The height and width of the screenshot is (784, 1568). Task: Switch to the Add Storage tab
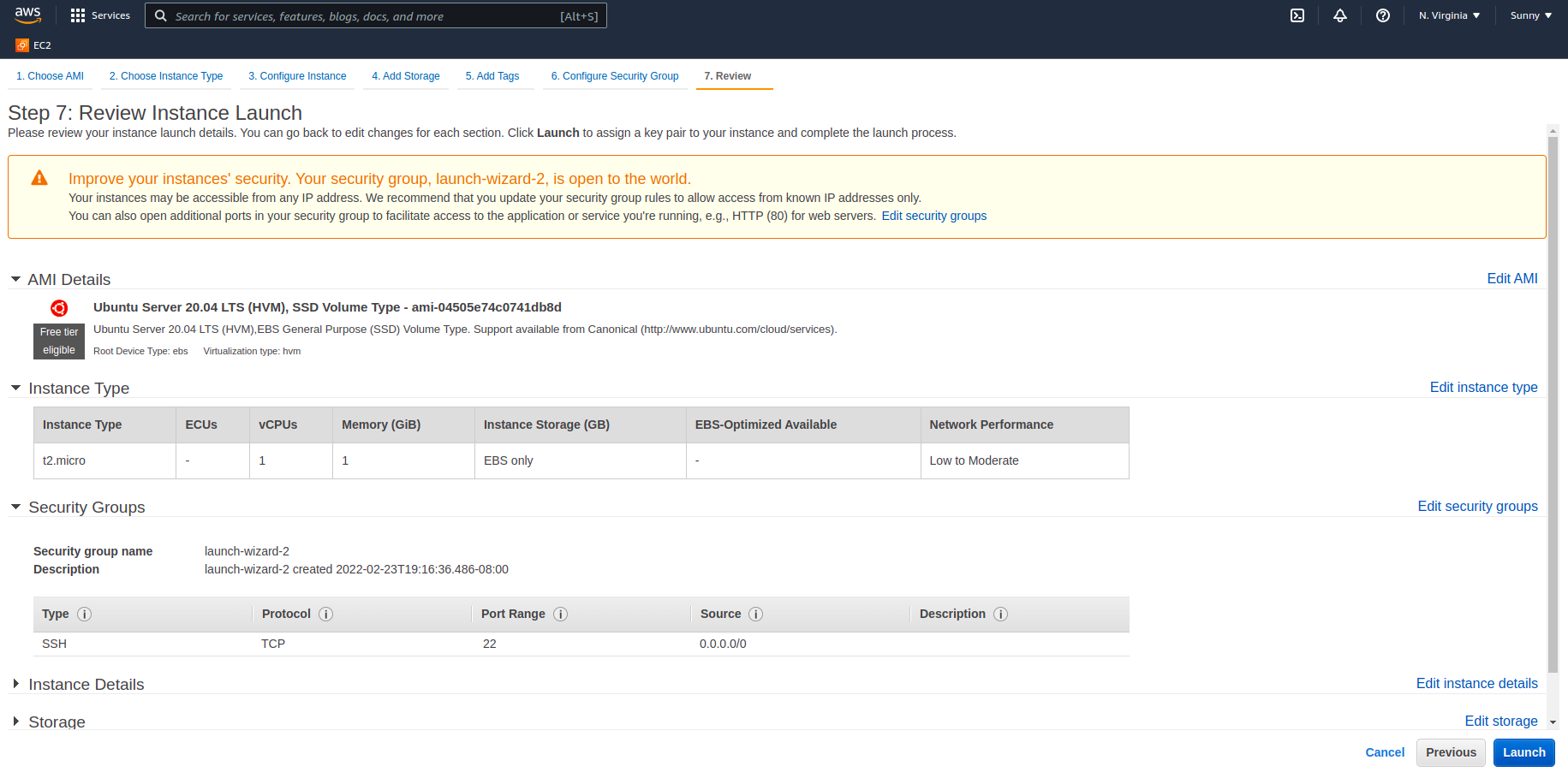[x=405, y=75]
